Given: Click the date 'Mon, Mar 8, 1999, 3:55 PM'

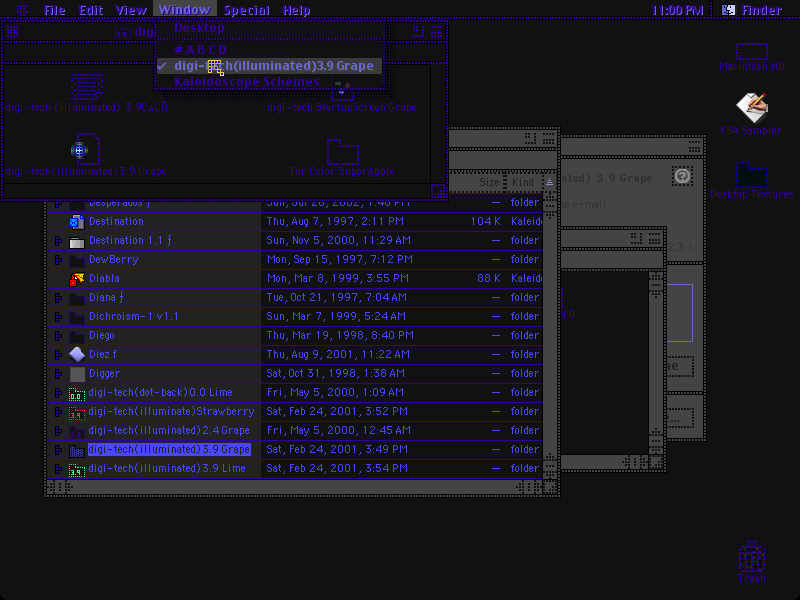Looking at the screenshot, I should tap(338, 279).
